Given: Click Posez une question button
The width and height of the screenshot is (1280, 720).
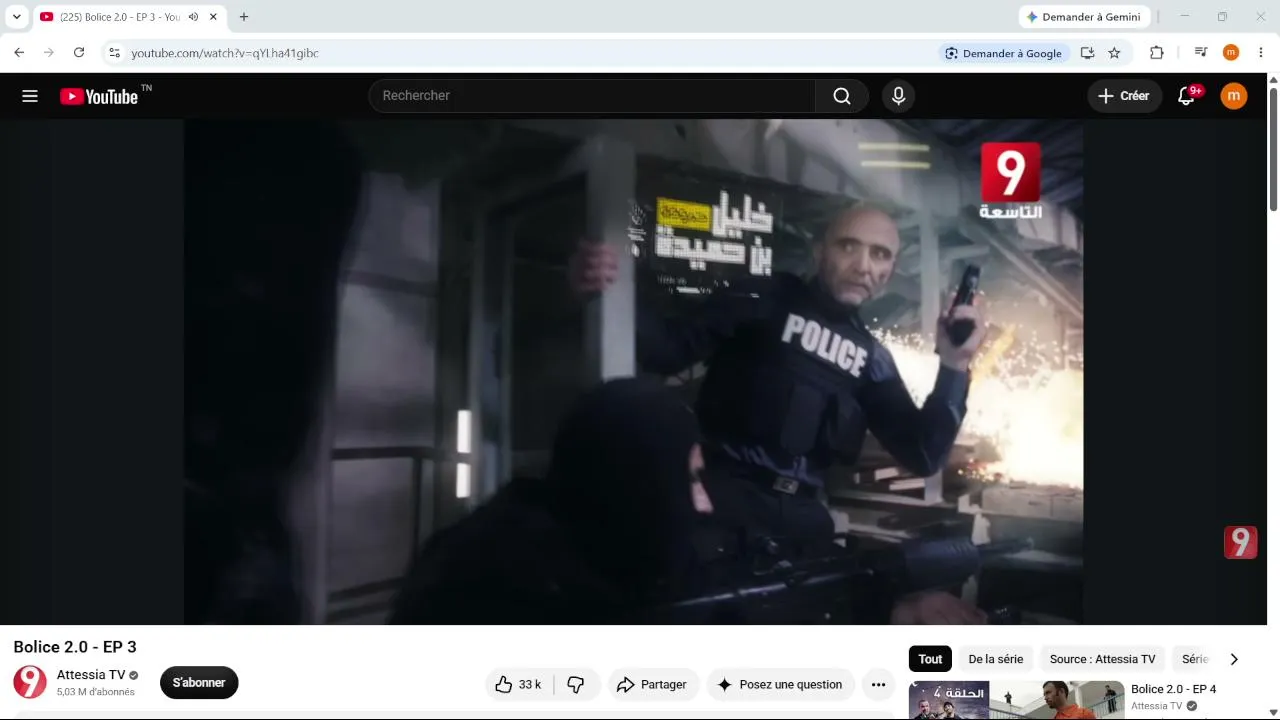Looking at the screenshot, I should (x=780, y=685).
